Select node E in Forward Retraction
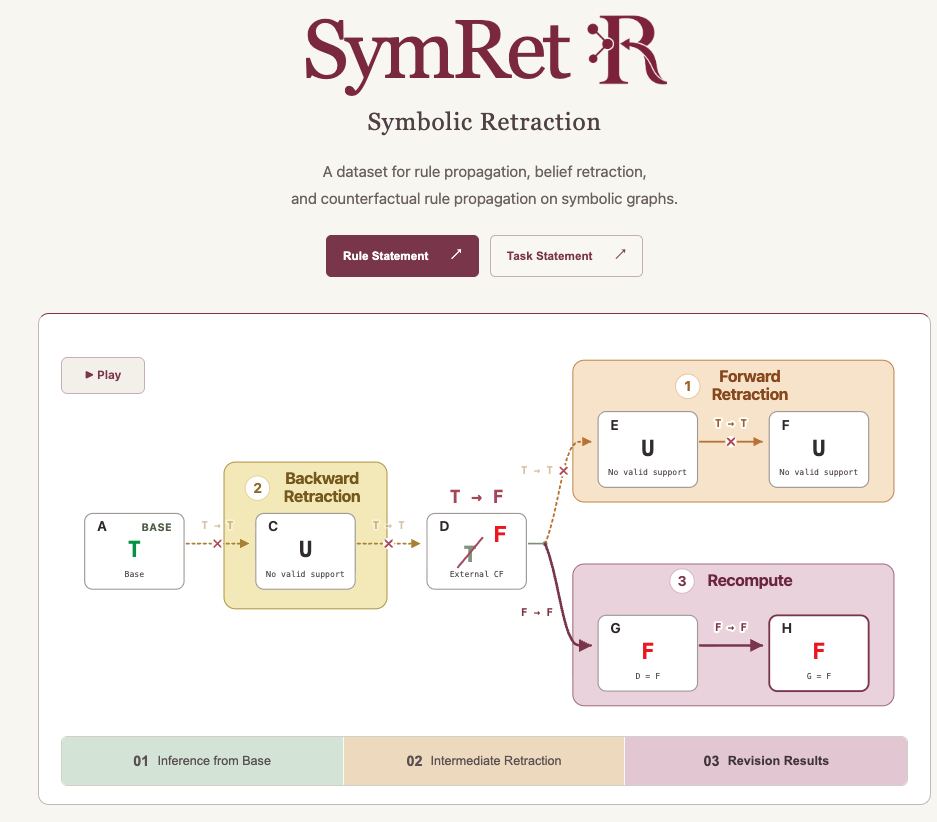This screenshot has height=822, width=937. tap(648, 449)
